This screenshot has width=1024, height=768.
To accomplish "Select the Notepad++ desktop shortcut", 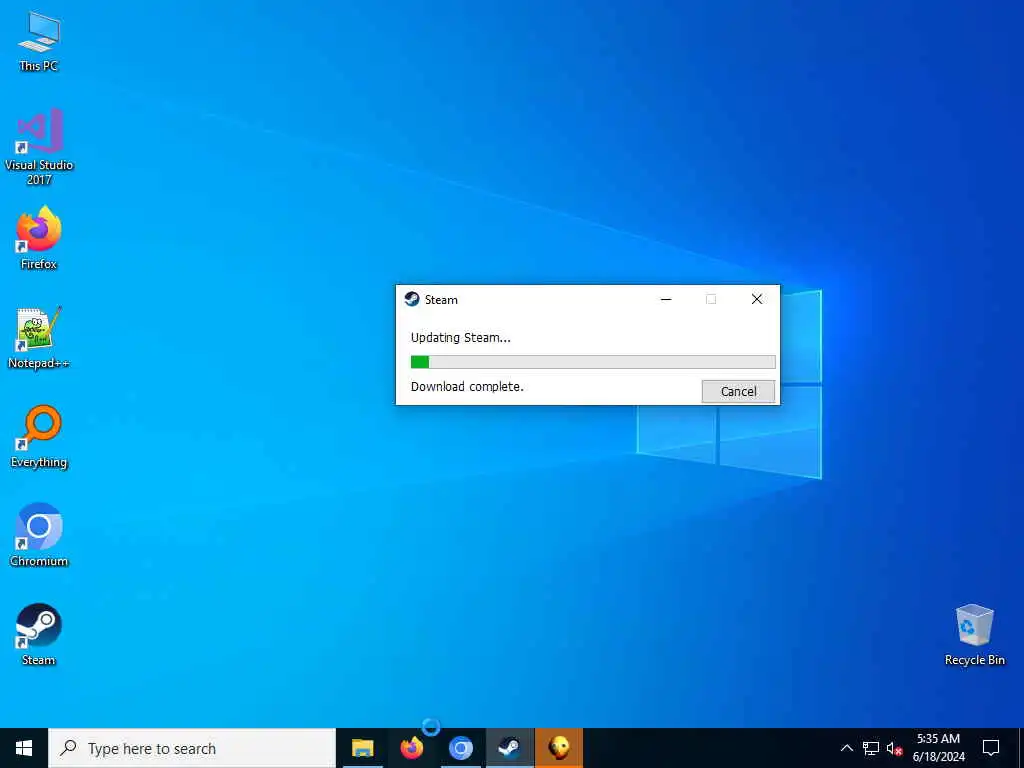I will (x=39, y=338).
